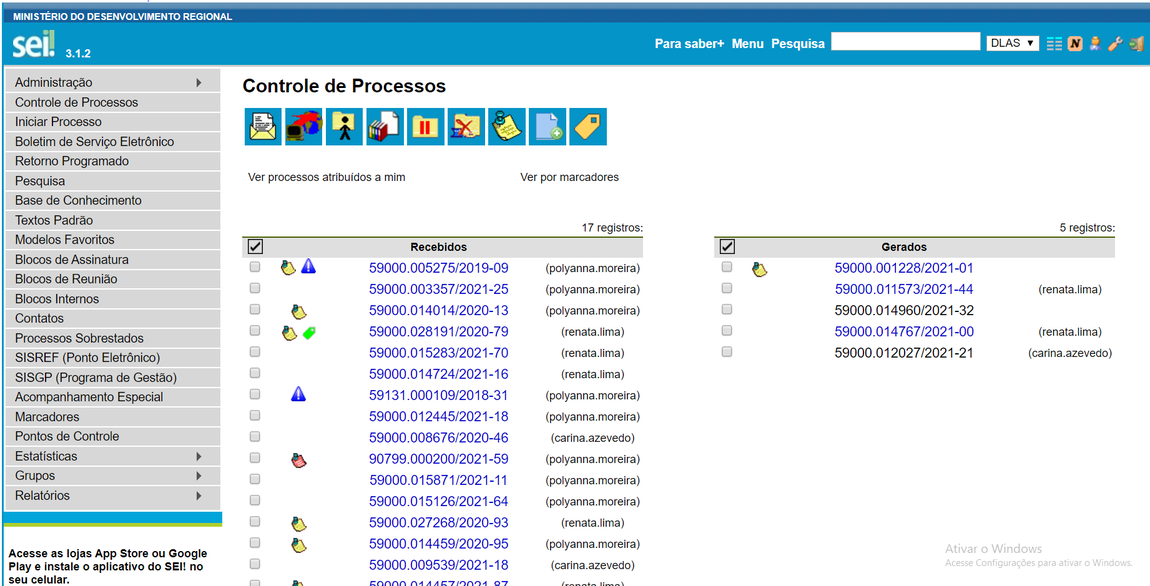Open the DLAS unit dropdown
The height and width of the screenshot is (586, 1150).
click(1012, 44)
